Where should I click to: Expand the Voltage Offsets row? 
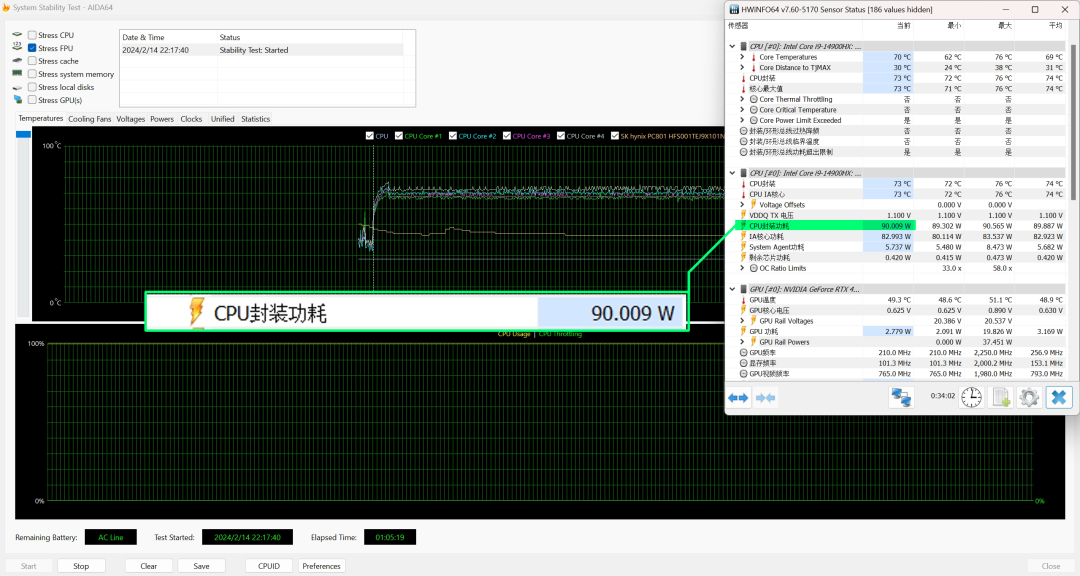pyautogui.click(x=742, y=205)
